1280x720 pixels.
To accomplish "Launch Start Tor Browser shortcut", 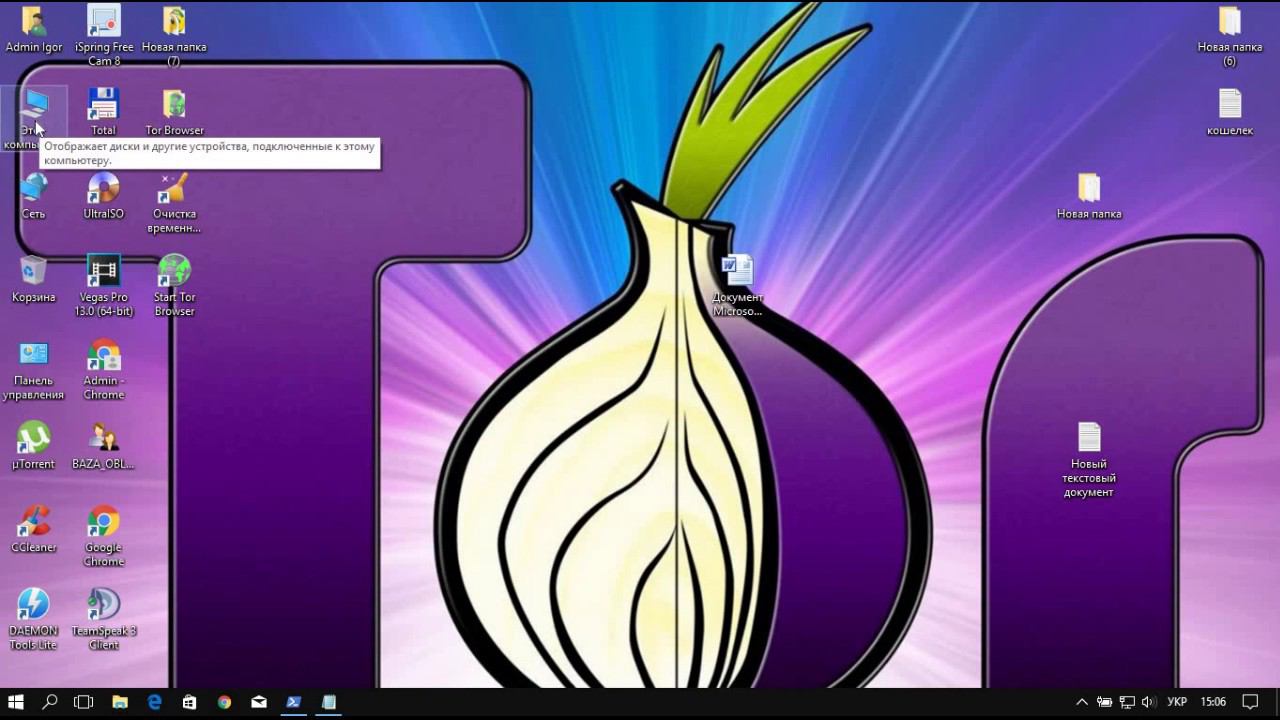I will click(174, 271).
